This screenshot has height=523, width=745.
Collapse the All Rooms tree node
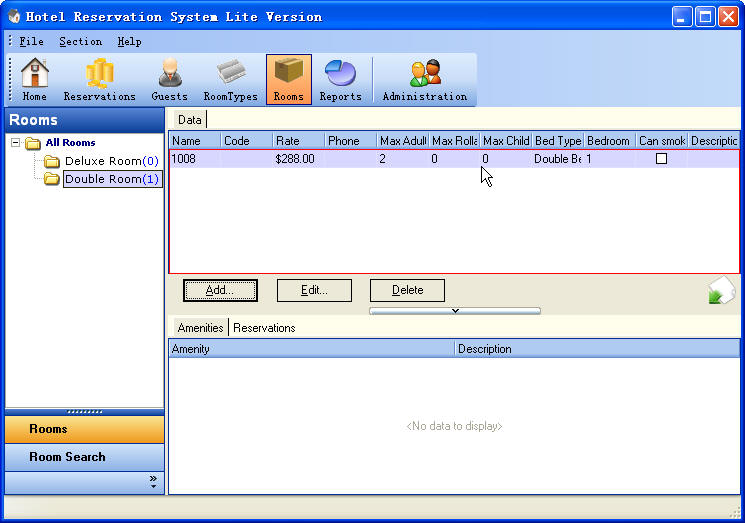pyautogui.click(x=16, y=143)
